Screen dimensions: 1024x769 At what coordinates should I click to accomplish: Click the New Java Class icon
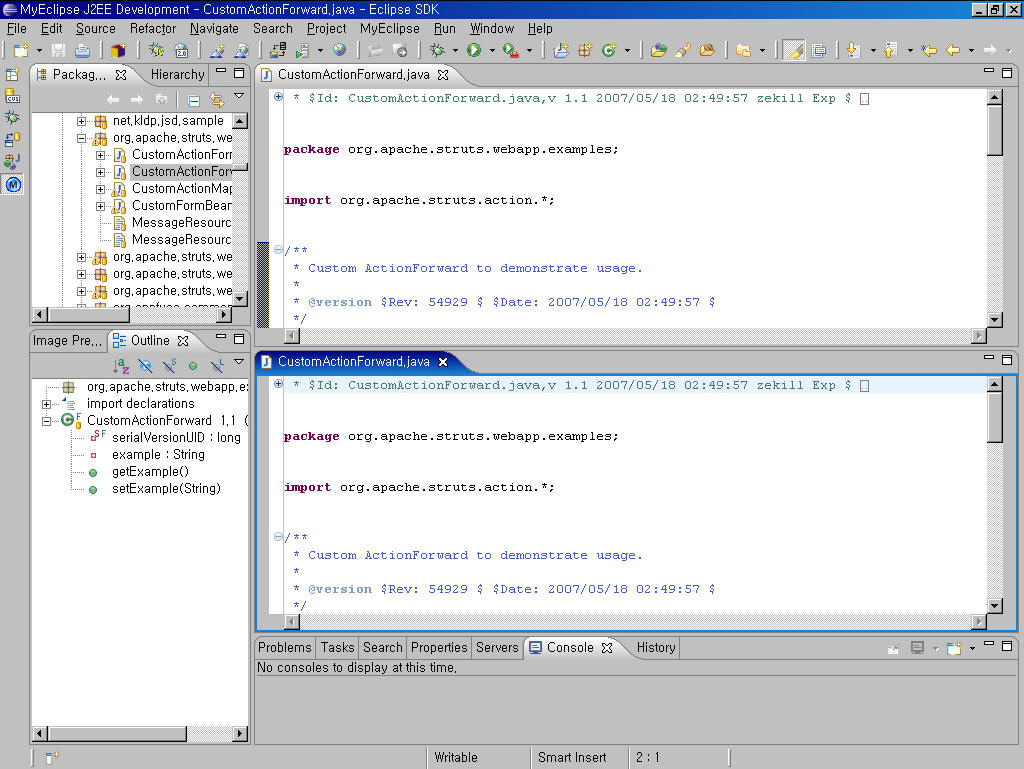click(x=608, y=50)
